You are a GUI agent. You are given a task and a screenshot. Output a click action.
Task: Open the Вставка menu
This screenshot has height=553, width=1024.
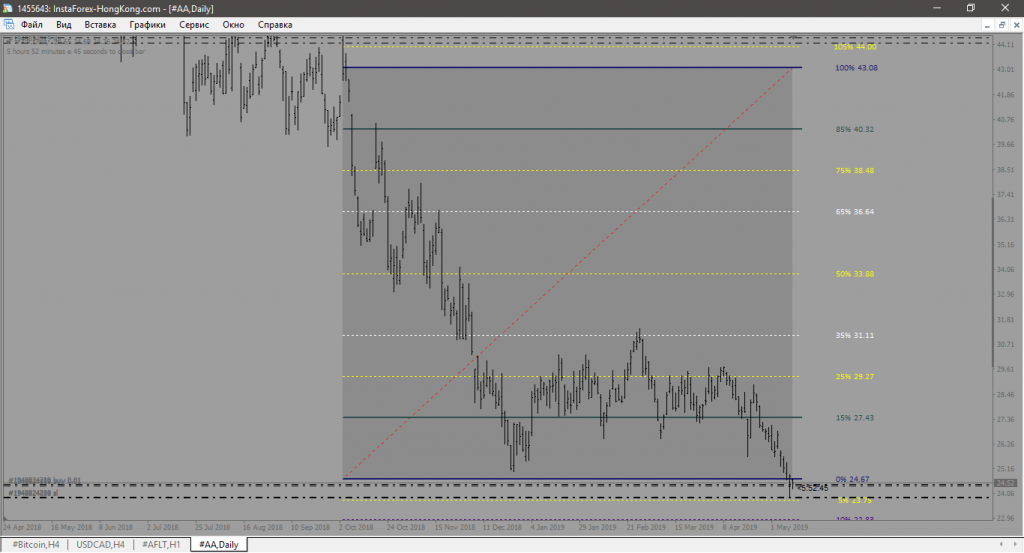100,23
